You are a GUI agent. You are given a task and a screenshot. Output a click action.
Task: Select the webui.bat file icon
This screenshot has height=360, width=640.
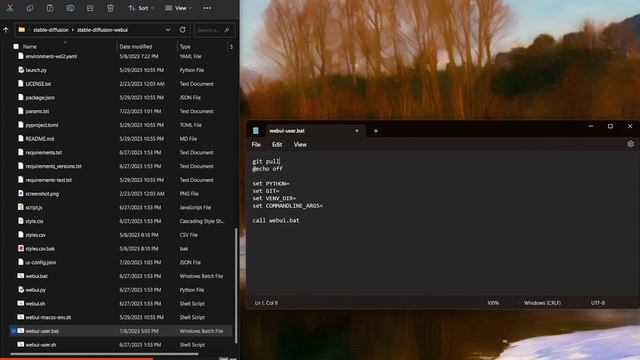click(x=21, y=276)
